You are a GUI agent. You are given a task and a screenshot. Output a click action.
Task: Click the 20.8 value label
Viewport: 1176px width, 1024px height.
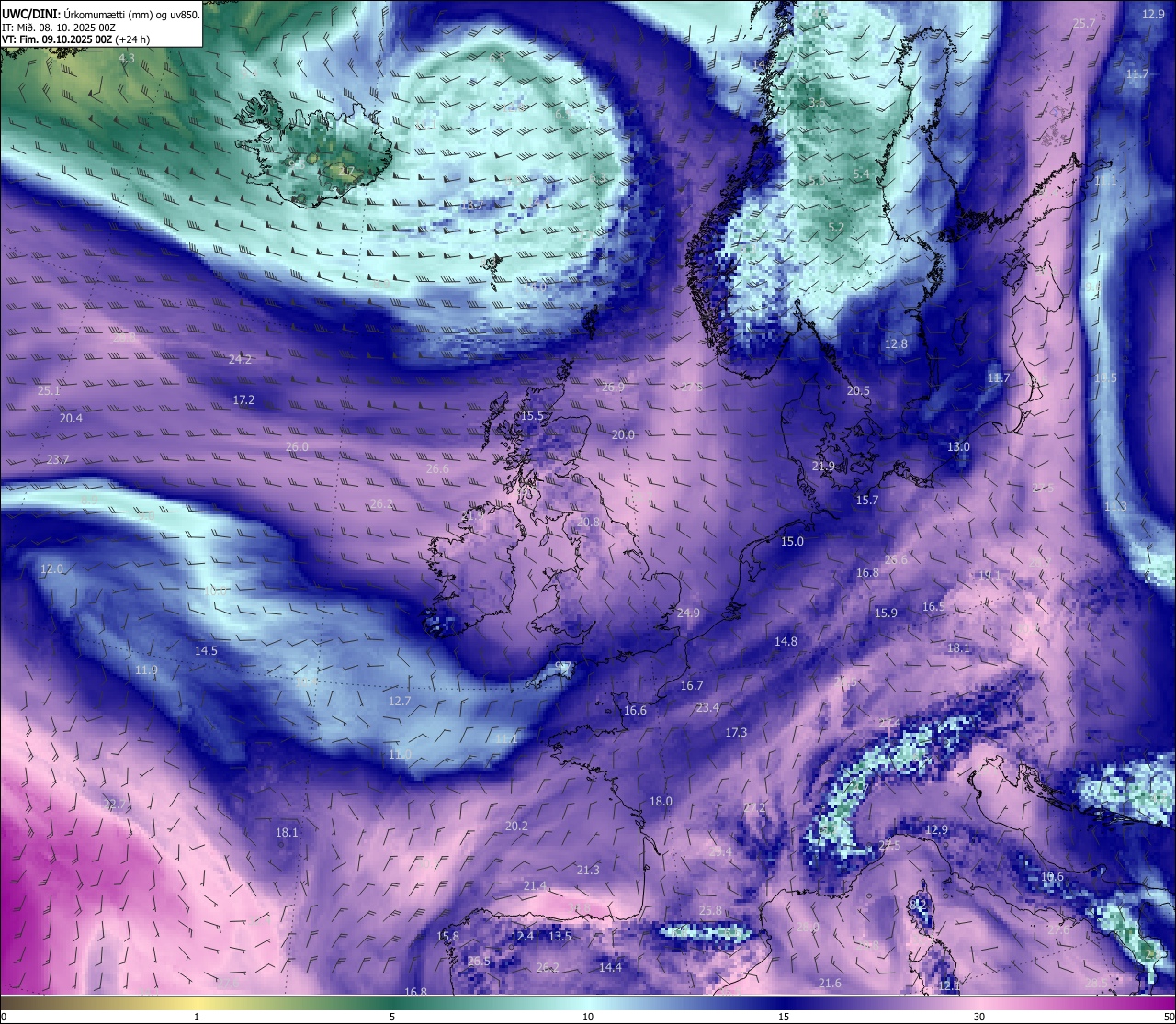[x=588, y=522]
